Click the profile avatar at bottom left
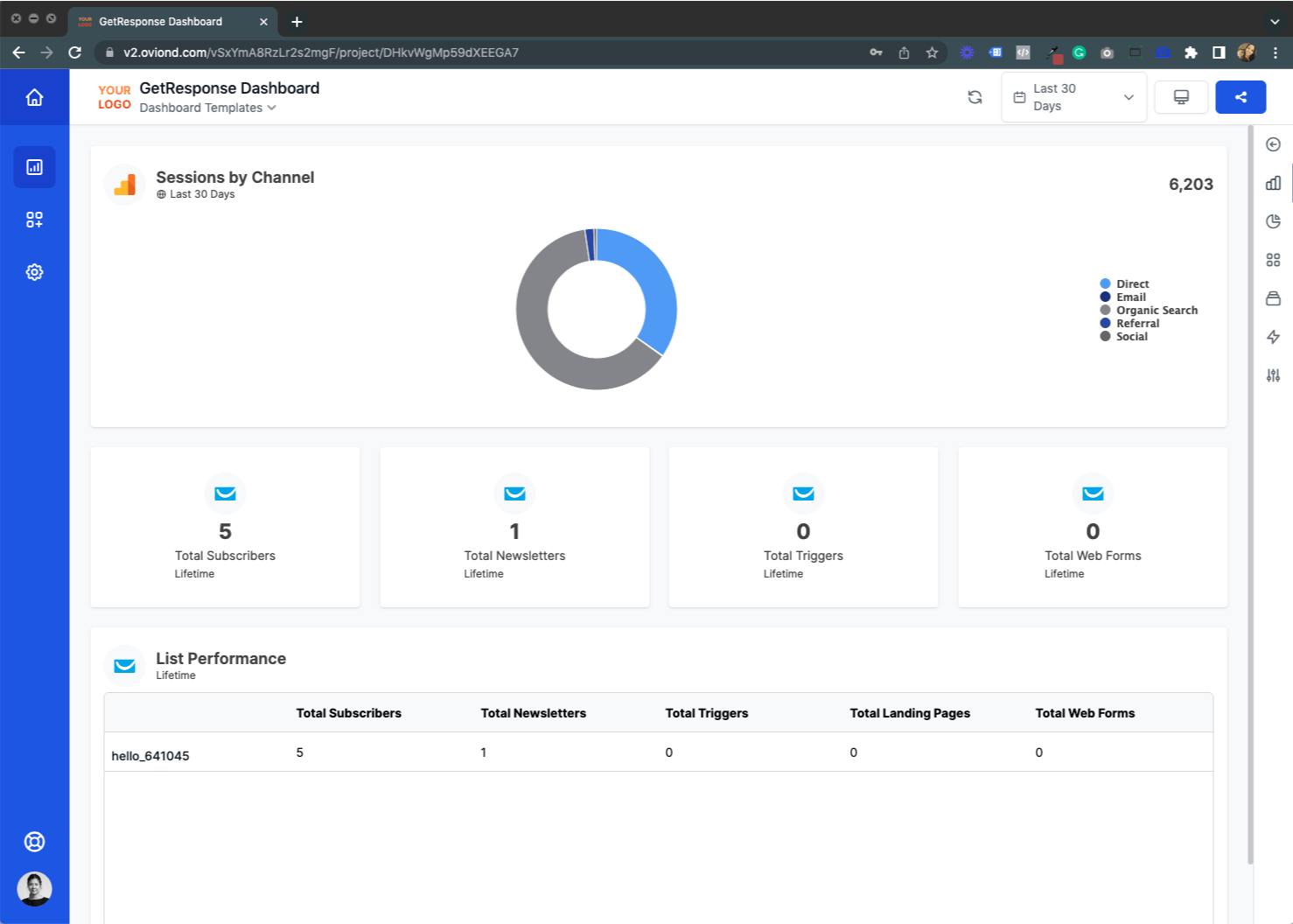Viewport: 1293px width, 924px height. [x=34, y=888]
